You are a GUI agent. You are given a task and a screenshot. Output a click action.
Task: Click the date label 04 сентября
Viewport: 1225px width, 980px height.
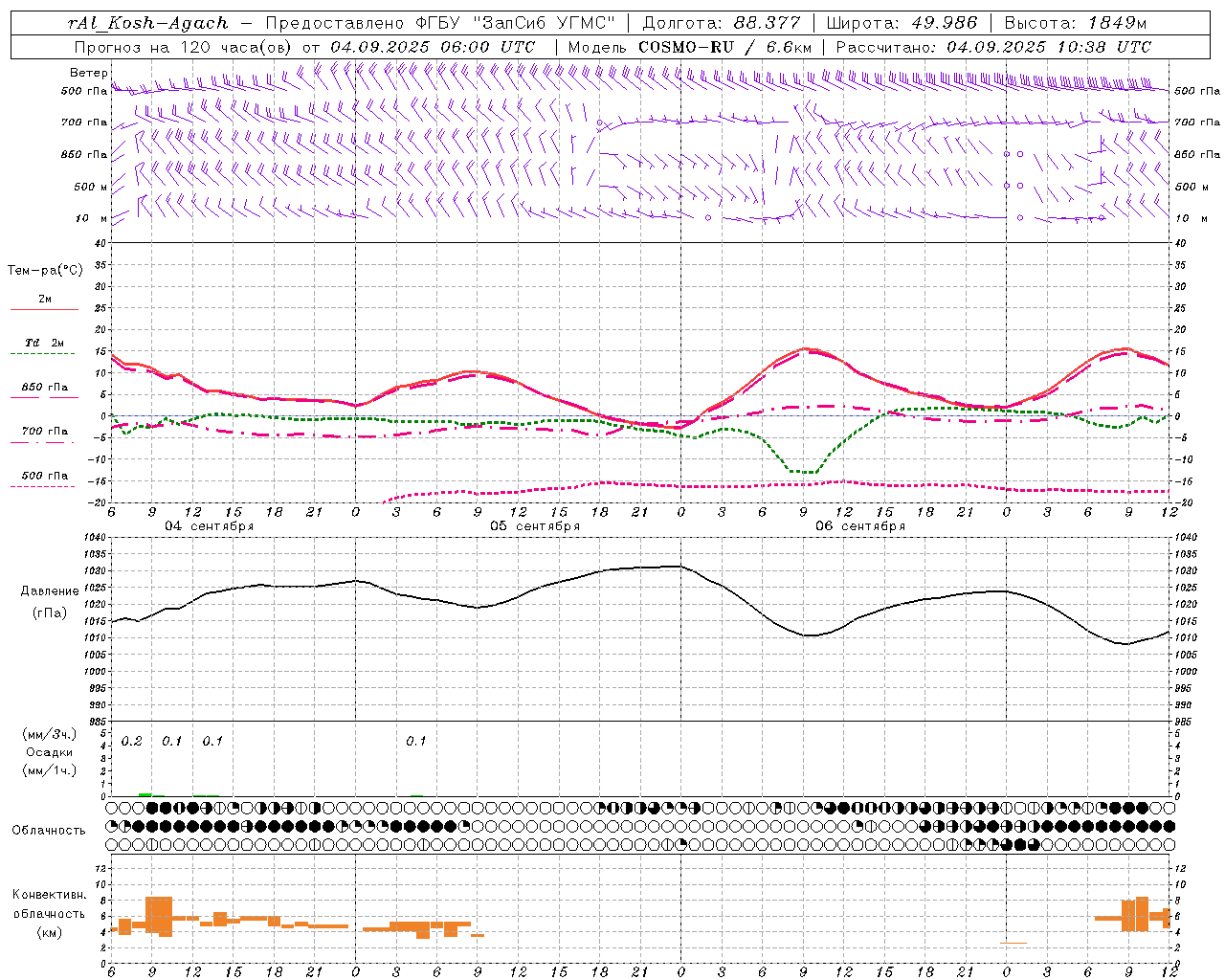(x=209, y=526)
